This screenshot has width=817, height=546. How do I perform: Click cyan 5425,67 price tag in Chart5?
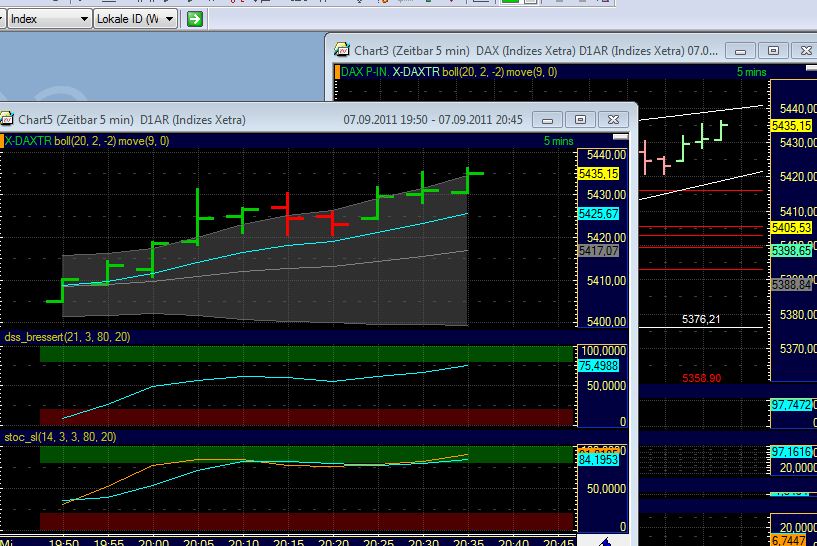[x=598, y=214]
